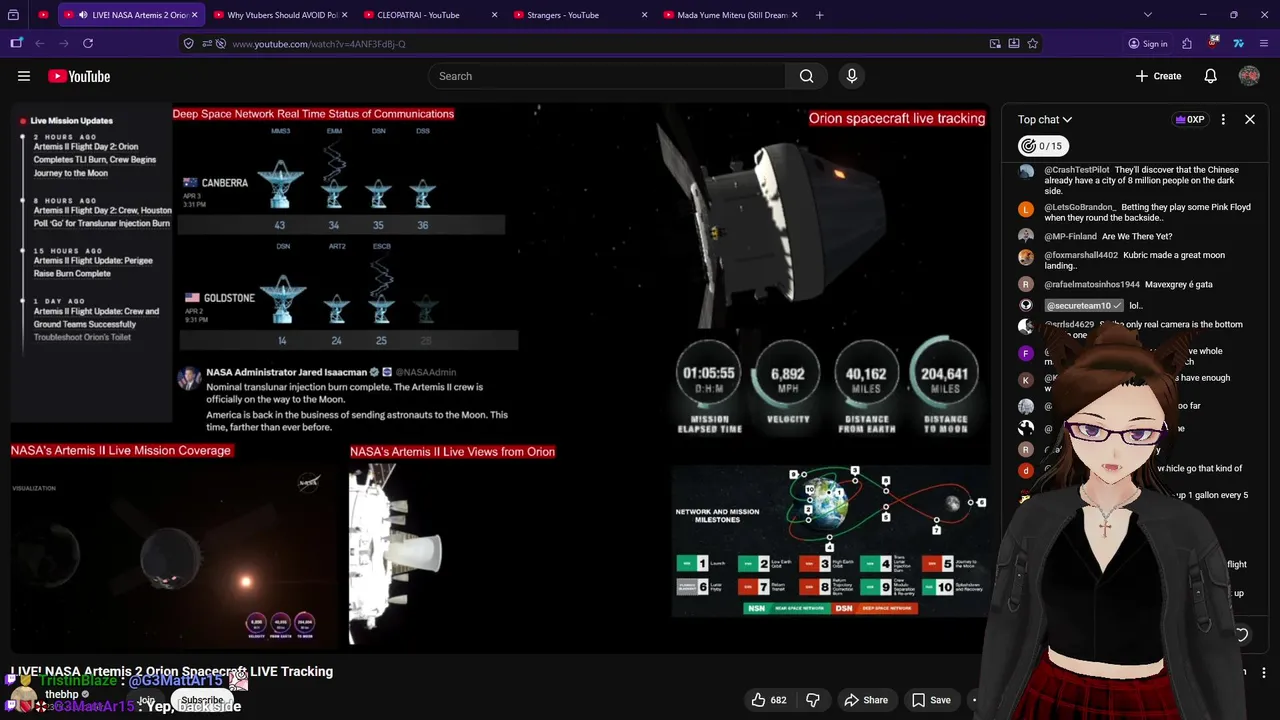Open @rafaelmatosinhos1944 chat username
This screenshot has width=1280, height=720.
(x=1092, y=284)
